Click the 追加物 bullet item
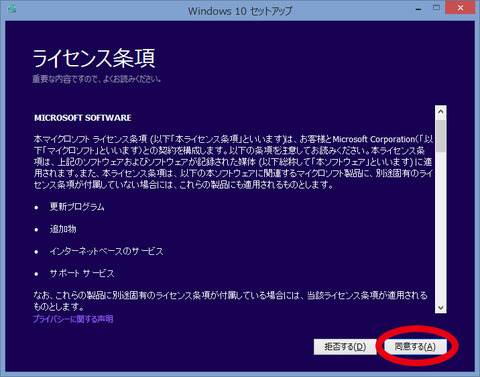The height and width of the screenshot is (377, 480). pos(63,229)
